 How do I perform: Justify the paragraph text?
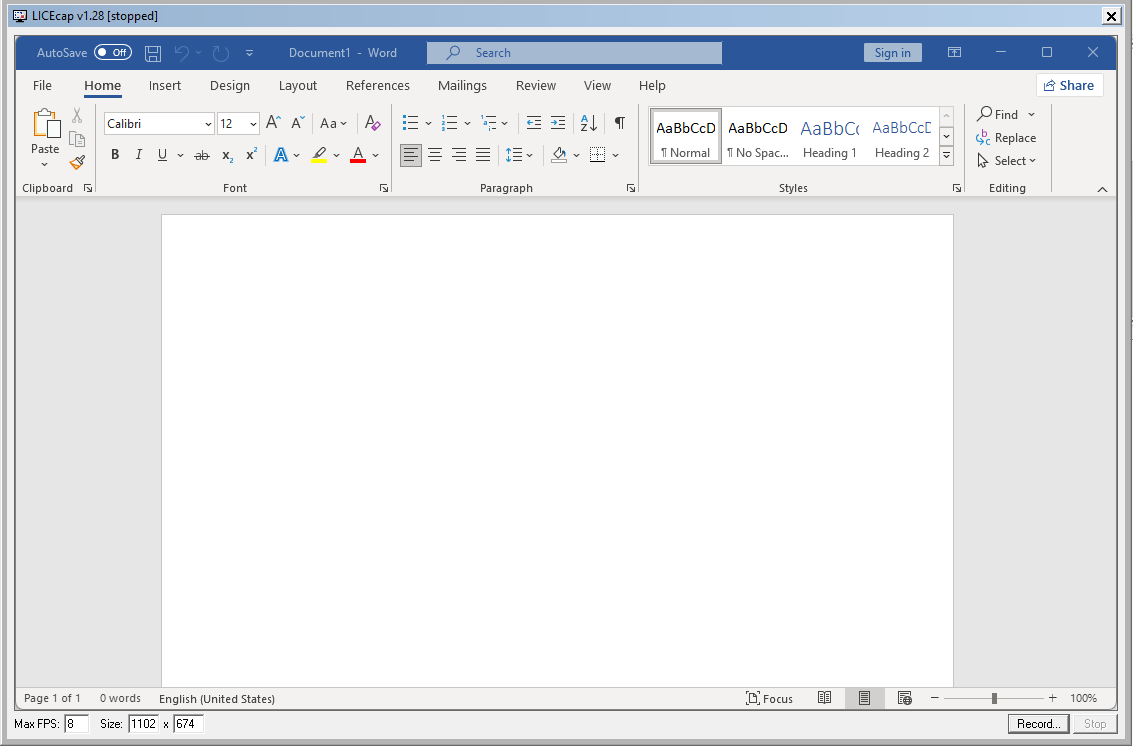[483, 155]
